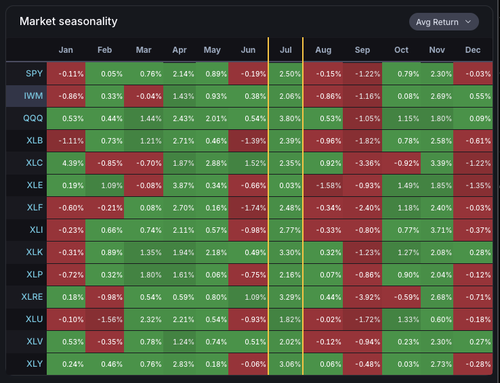Open the Avg Return dropdown
500x383 pixels.
click(444, 22)
